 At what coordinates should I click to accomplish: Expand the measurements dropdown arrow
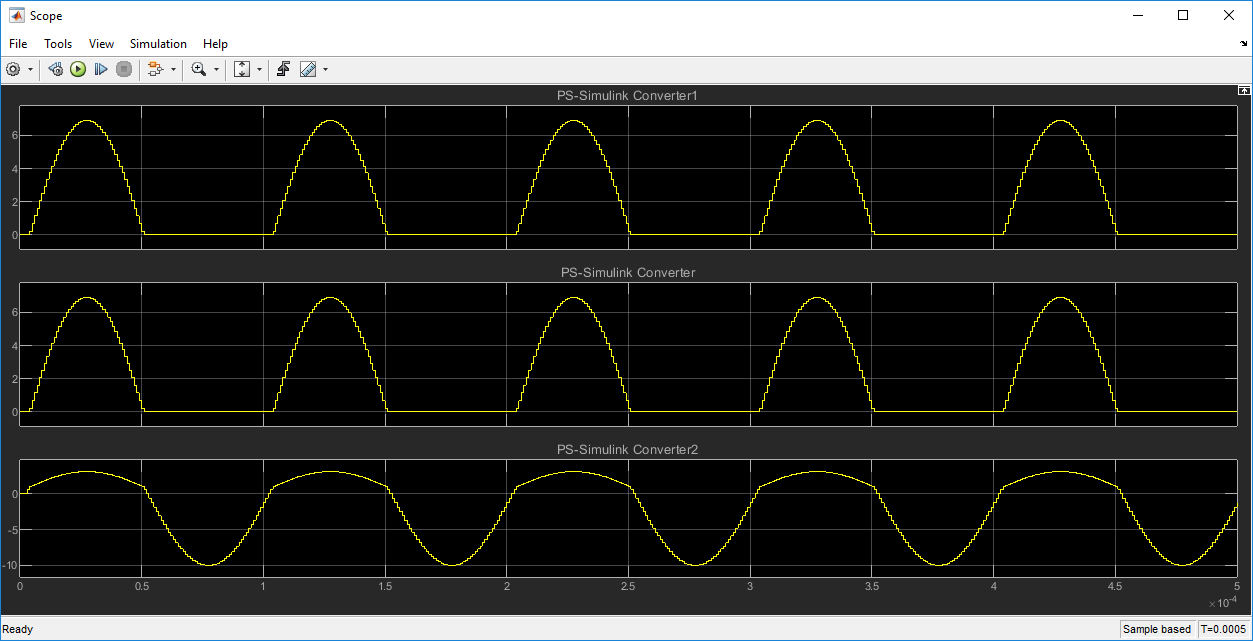click(325, 70)
